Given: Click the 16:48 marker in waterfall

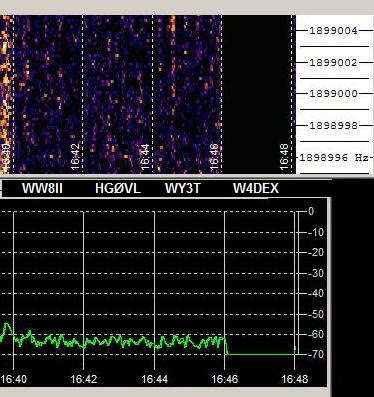Looking at the screenshot, I should click(x=284, y=156).
